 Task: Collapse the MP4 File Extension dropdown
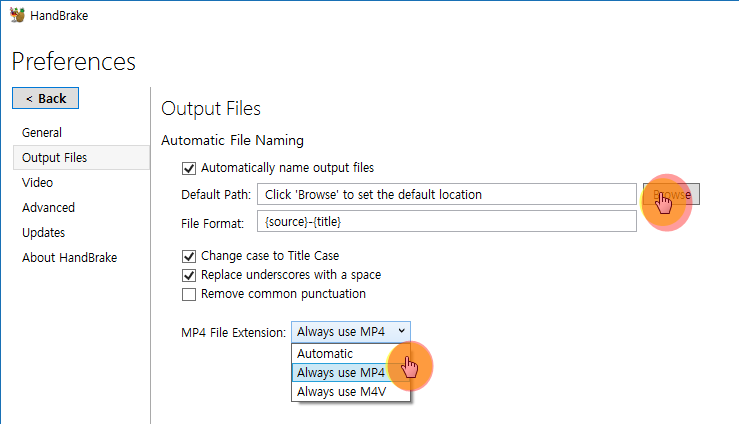click(351, 332)
